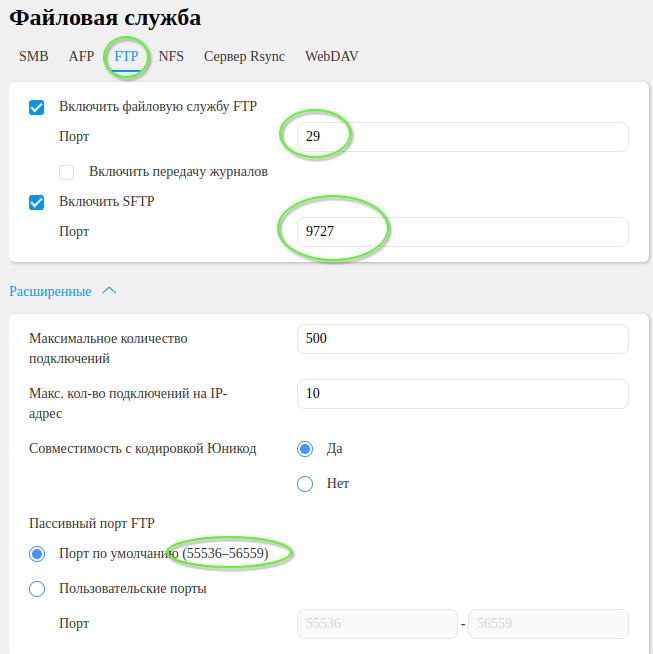Click the Расширенные link text

click(x=50, y=291)
